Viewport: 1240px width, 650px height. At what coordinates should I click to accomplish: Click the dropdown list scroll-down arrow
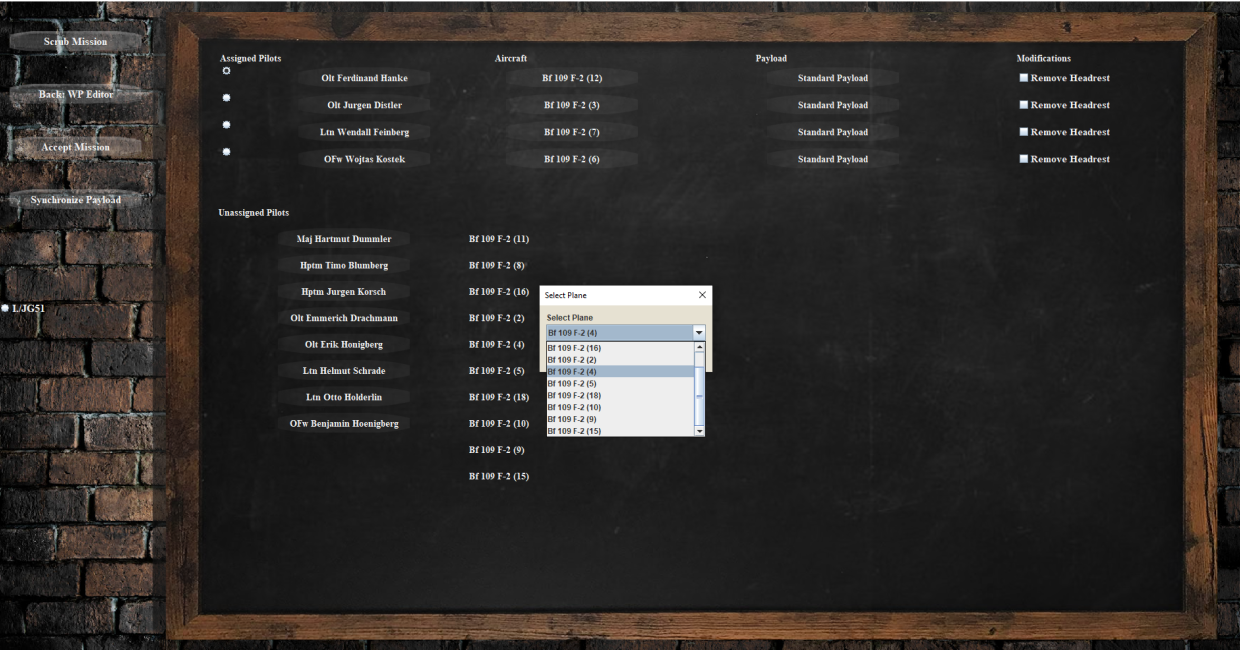[699, 431]
